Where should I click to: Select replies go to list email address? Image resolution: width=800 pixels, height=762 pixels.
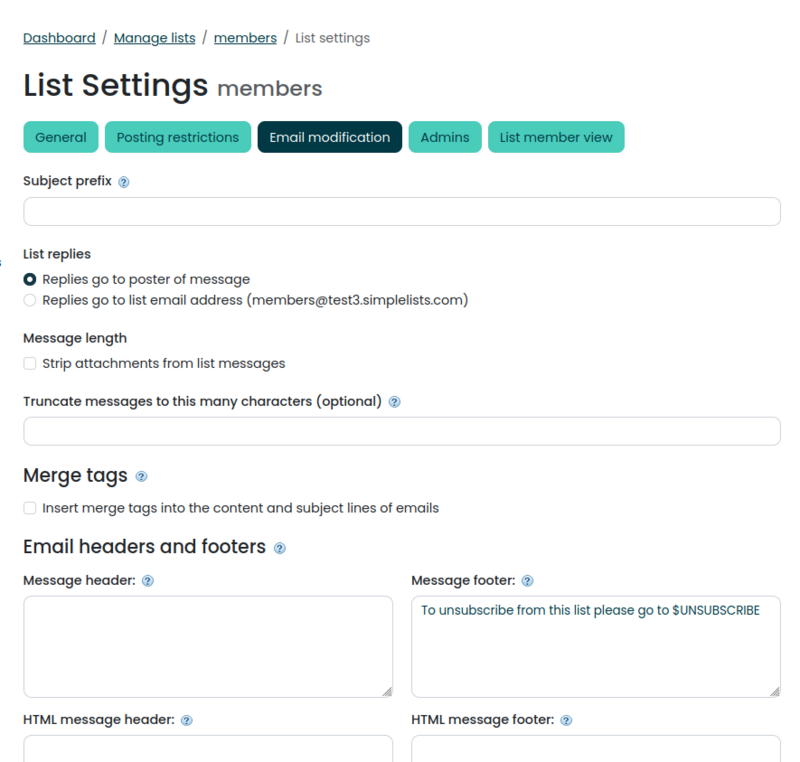pyautogui.click(x=29, y=300)
